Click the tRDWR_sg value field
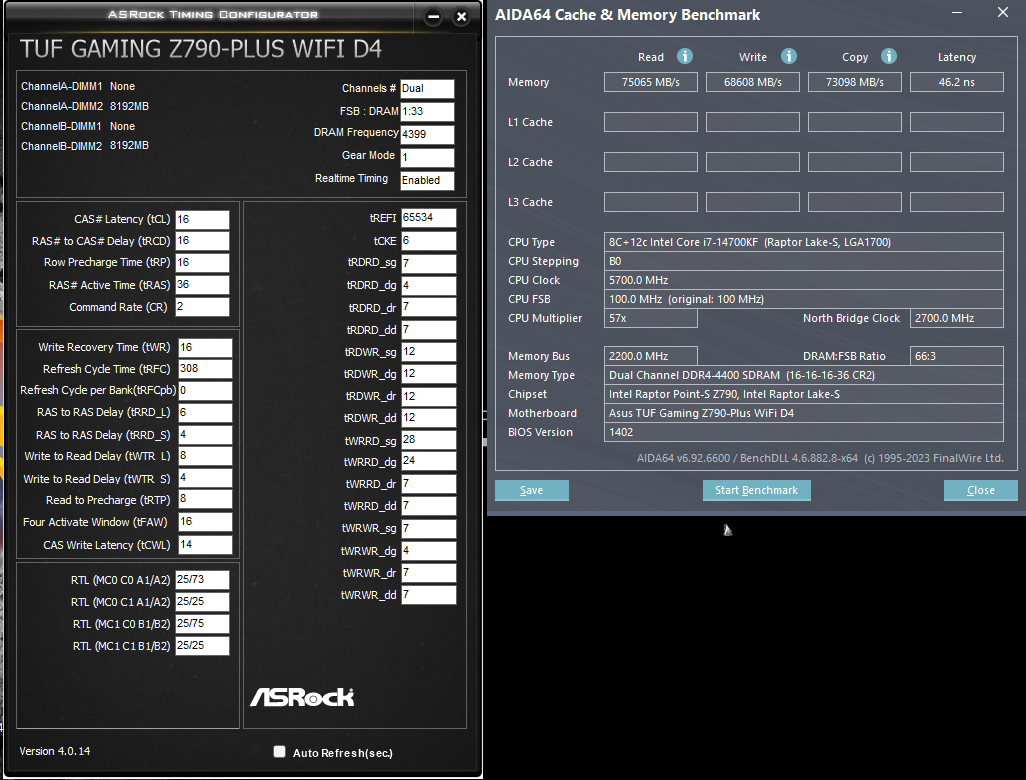This screenshot has width=1026, height=780. click(429, 352)
